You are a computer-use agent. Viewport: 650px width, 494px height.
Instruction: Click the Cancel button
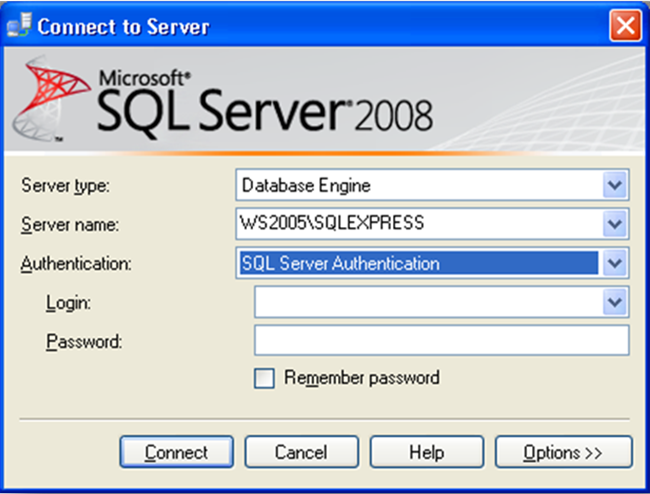pos(301,452)
